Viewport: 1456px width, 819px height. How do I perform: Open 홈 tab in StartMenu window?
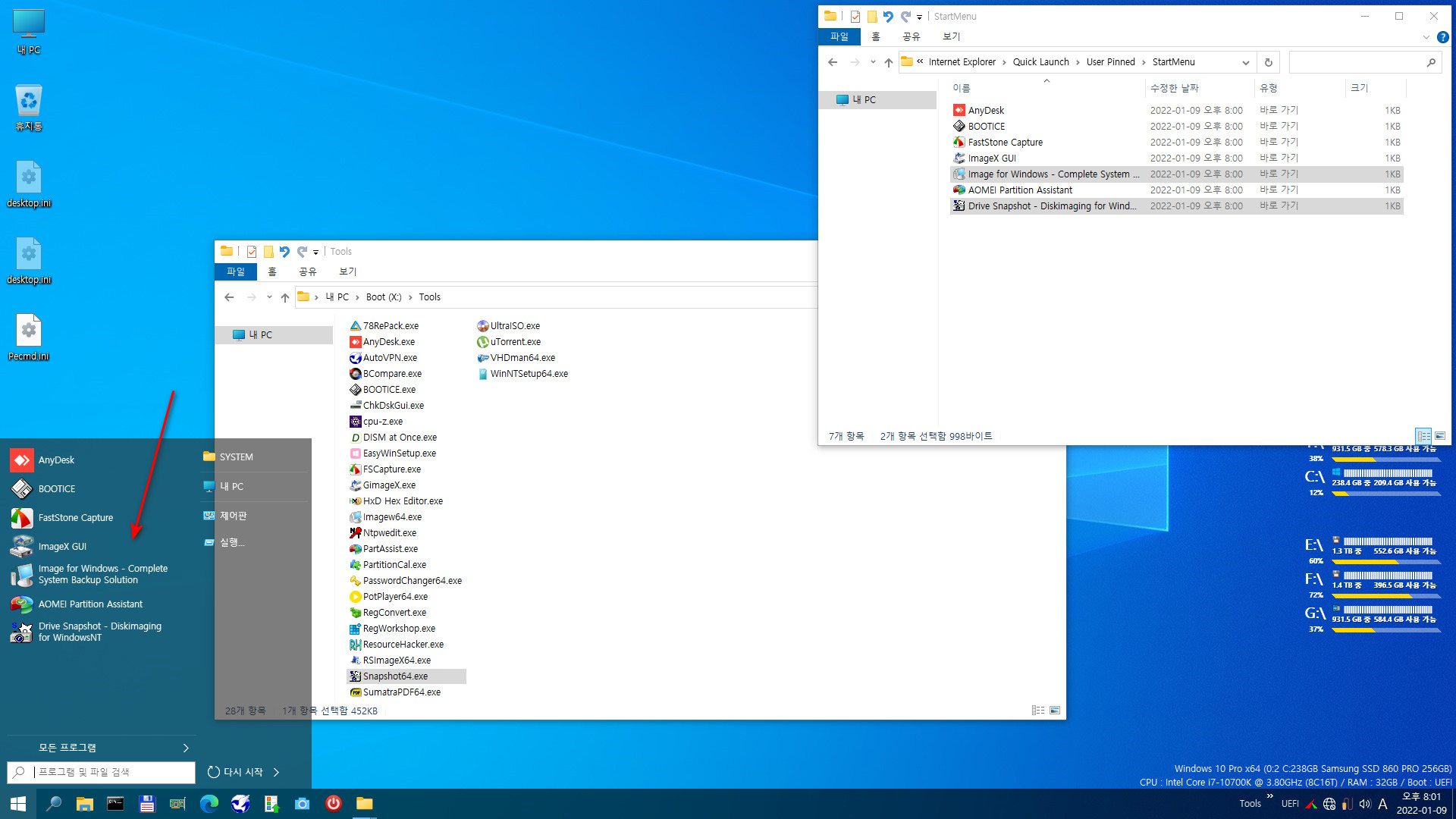click(x=876, y=36)
